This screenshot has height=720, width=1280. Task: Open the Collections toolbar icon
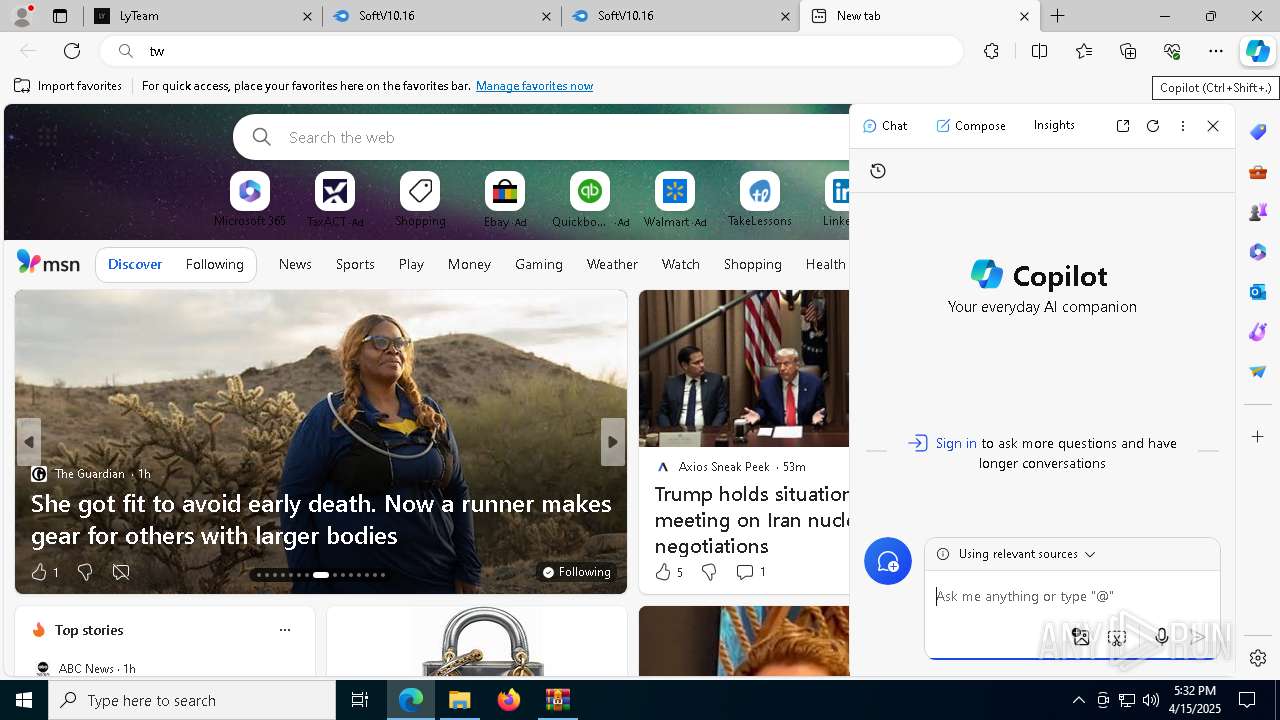click(x=1128, y=51)
